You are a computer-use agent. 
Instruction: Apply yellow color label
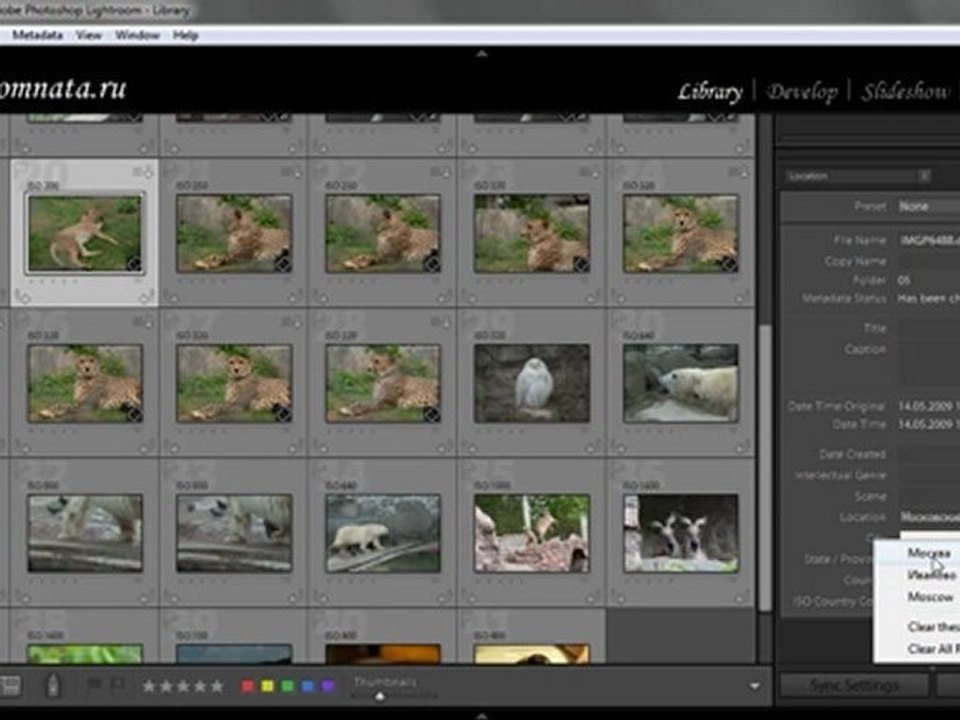(x=267, y=686)
